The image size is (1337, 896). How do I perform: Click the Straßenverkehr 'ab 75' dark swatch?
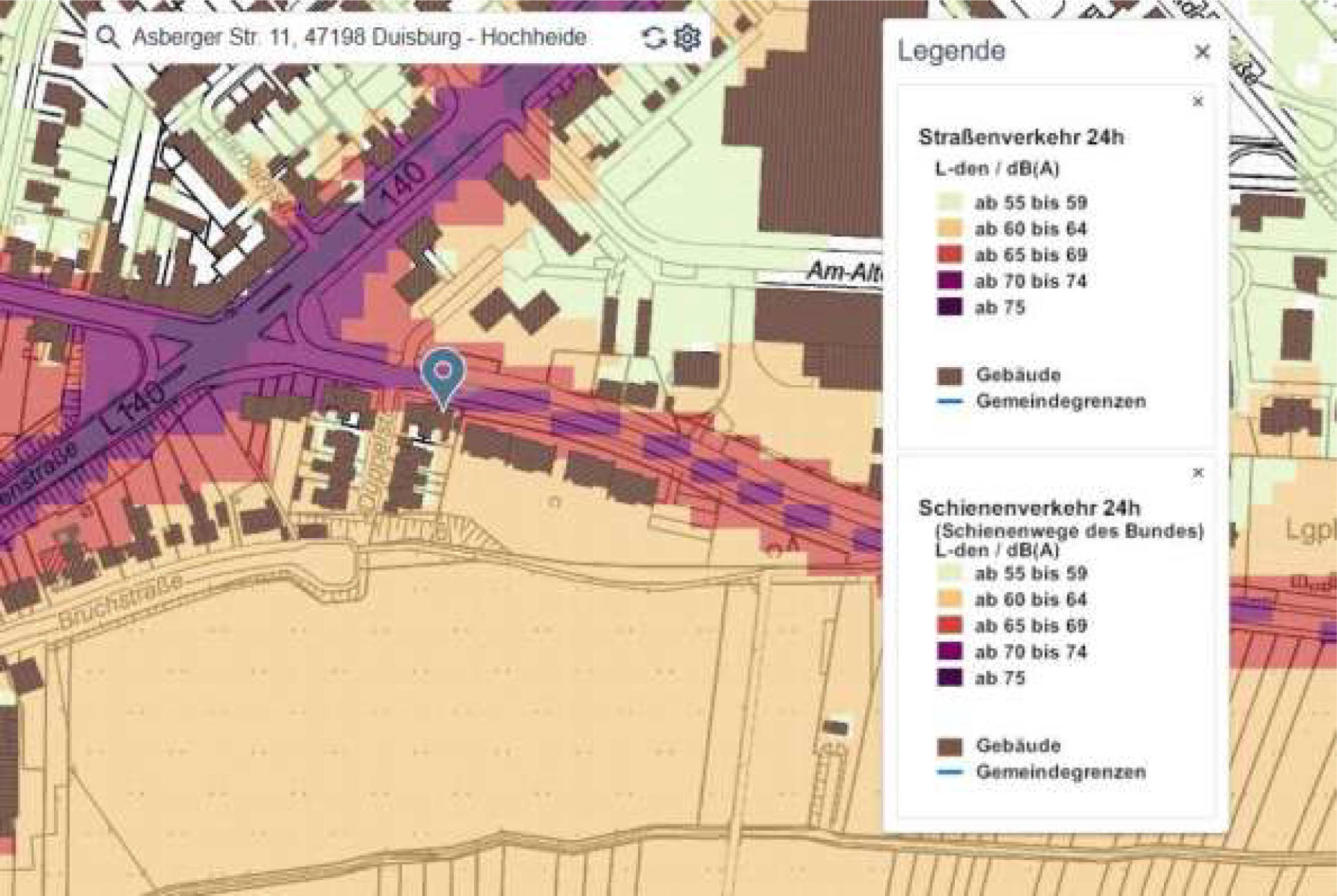tap(950, 307)
